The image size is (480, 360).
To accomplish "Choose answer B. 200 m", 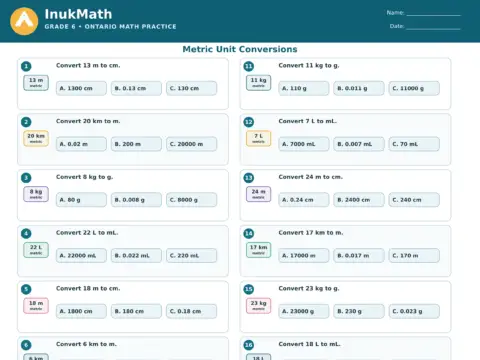I will coord(136,144).
